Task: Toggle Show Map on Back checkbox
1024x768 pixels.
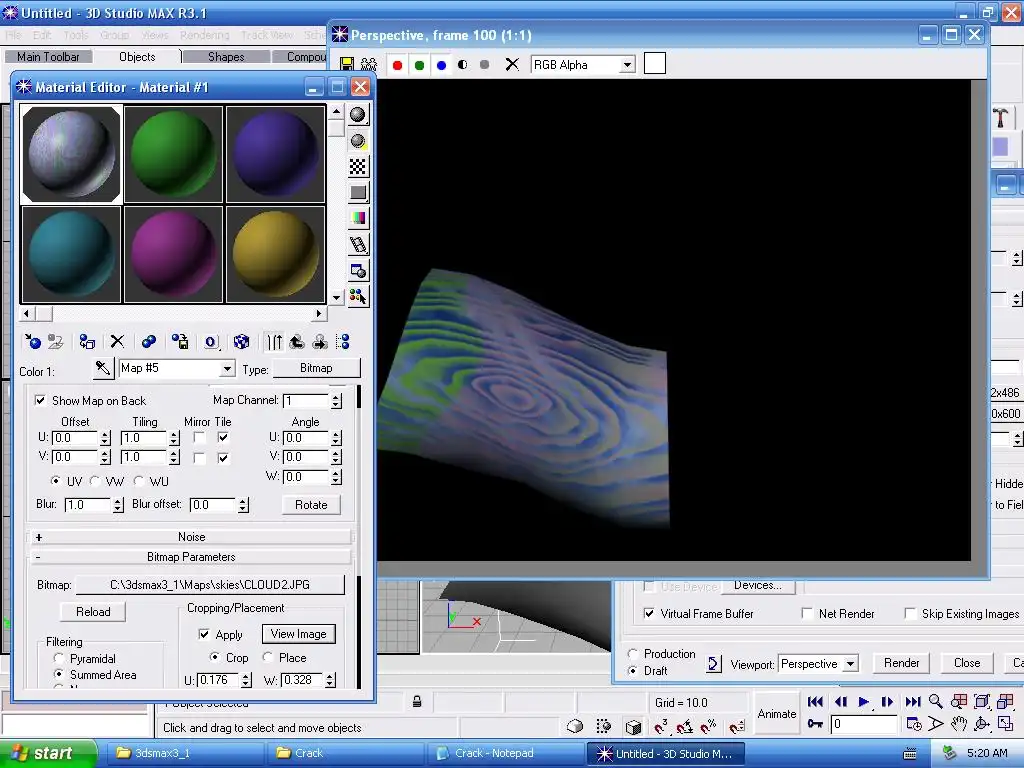Action: pos(40,400)
